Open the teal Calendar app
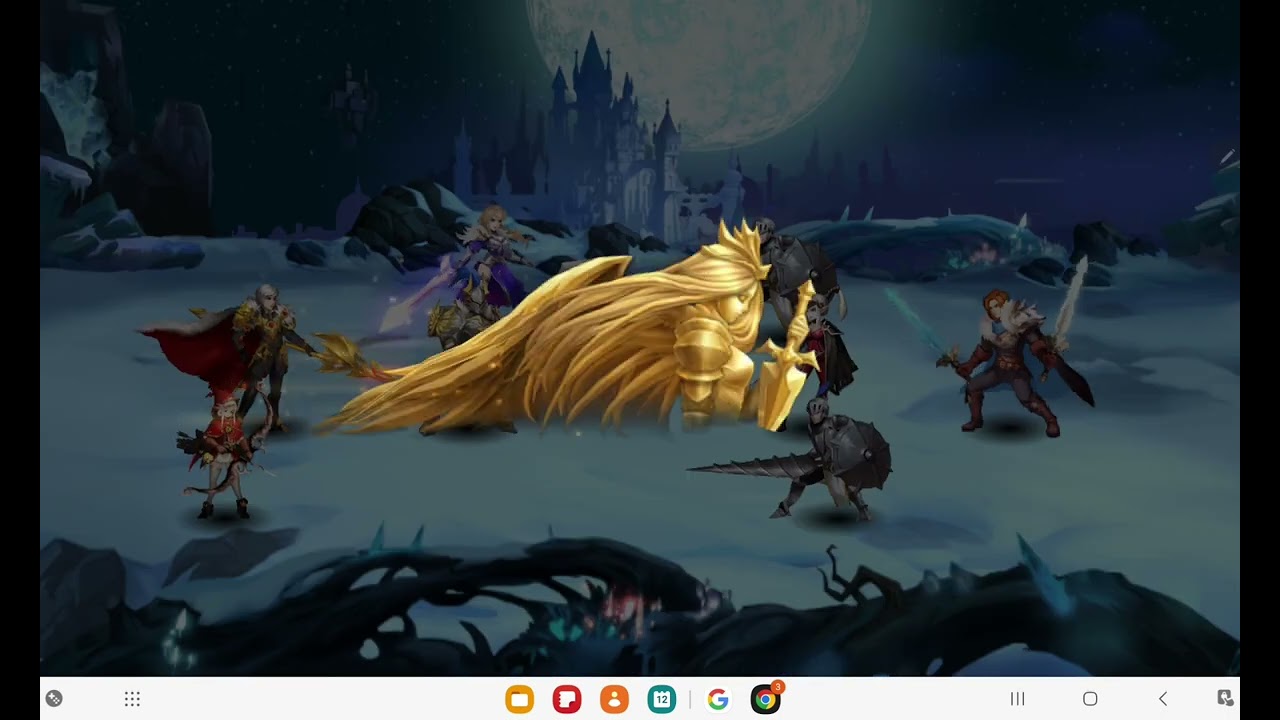This screenshot has height=720, width=1280. click(x=662, y=699)
